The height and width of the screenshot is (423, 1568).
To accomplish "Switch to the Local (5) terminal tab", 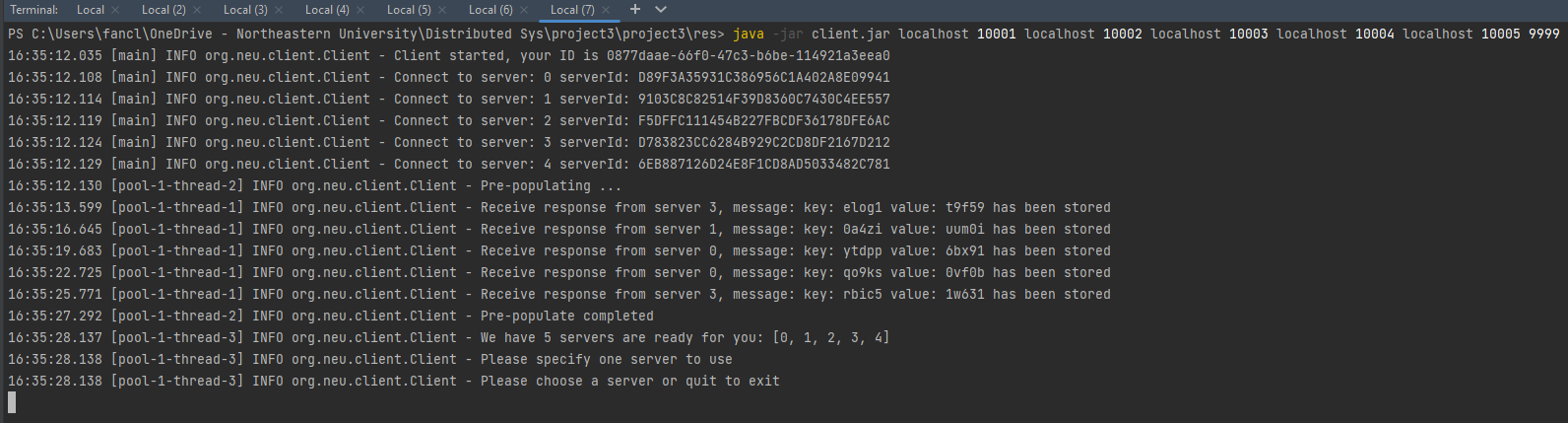I will 409,10.
